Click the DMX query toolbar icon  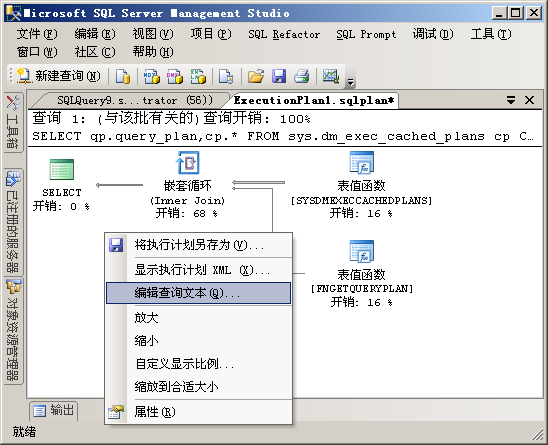175,76
